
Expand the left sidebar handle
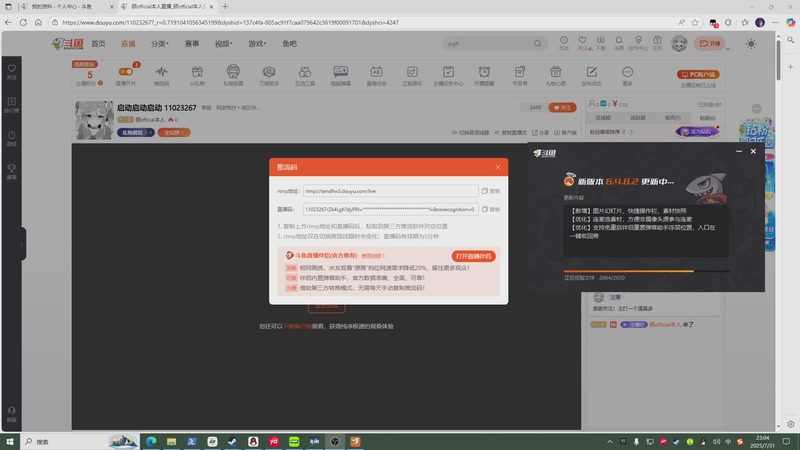pyautogui.click(x=23, y=244)
